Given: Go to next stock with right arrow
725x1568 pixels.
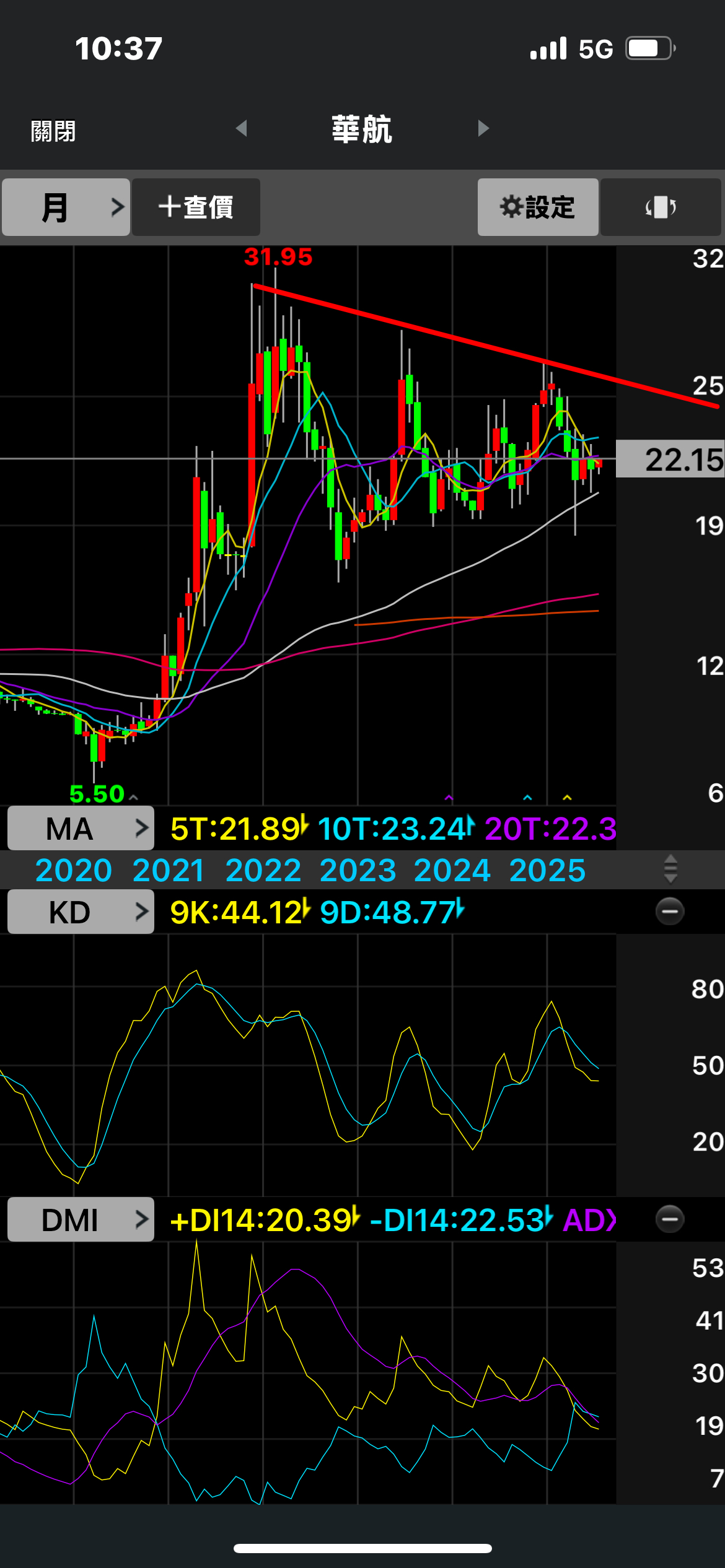Looking at the screenshot, I should 483,128.
